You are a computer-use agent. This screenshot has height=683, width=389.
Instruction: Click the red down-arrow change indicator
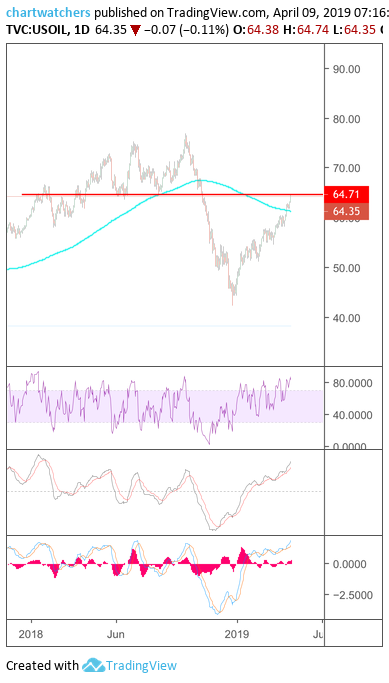135,31
